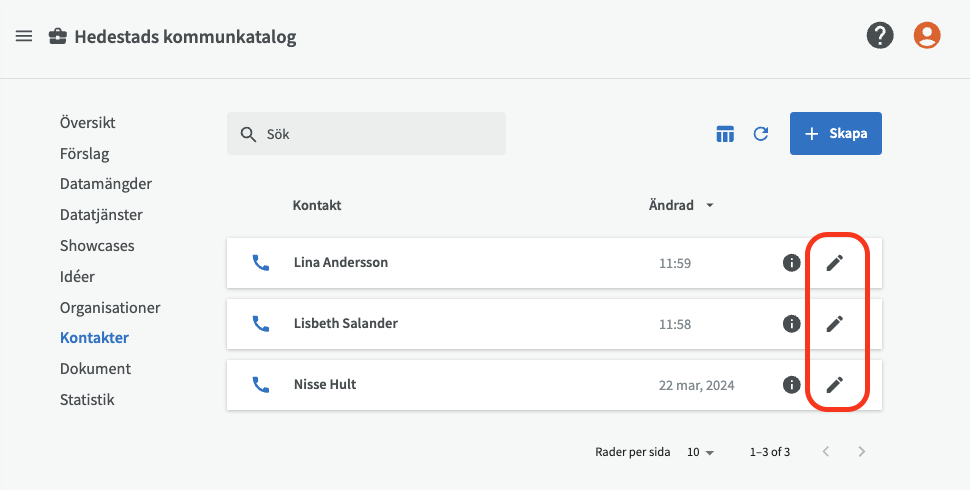This screenshot has height=490, width=970.
Task: Go to the next page of contacts
Action: point(862,452)
